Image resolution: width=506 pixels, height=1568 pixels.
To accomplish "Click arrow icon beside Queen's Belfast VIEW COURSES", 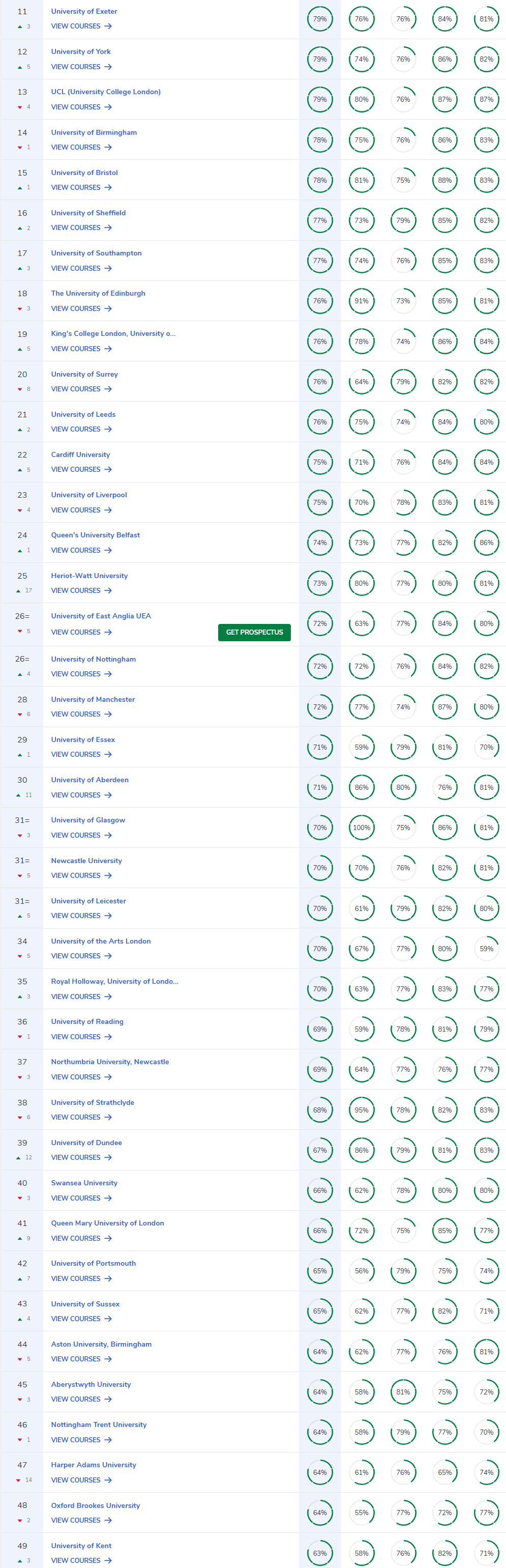I will click(x=108, y=550).
